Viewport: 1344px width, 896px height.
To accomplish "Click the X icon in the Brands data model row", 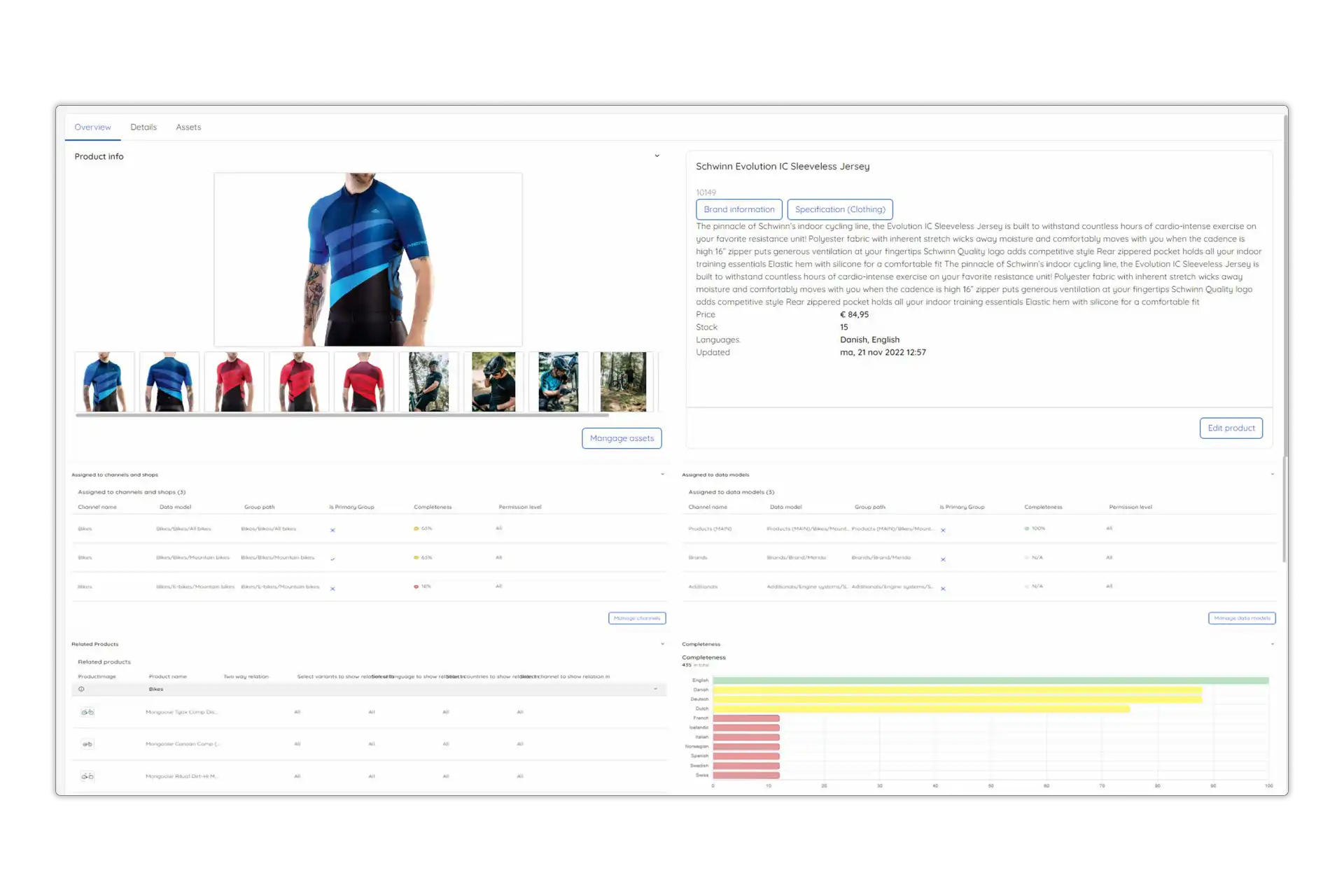I will coord(943,559).
